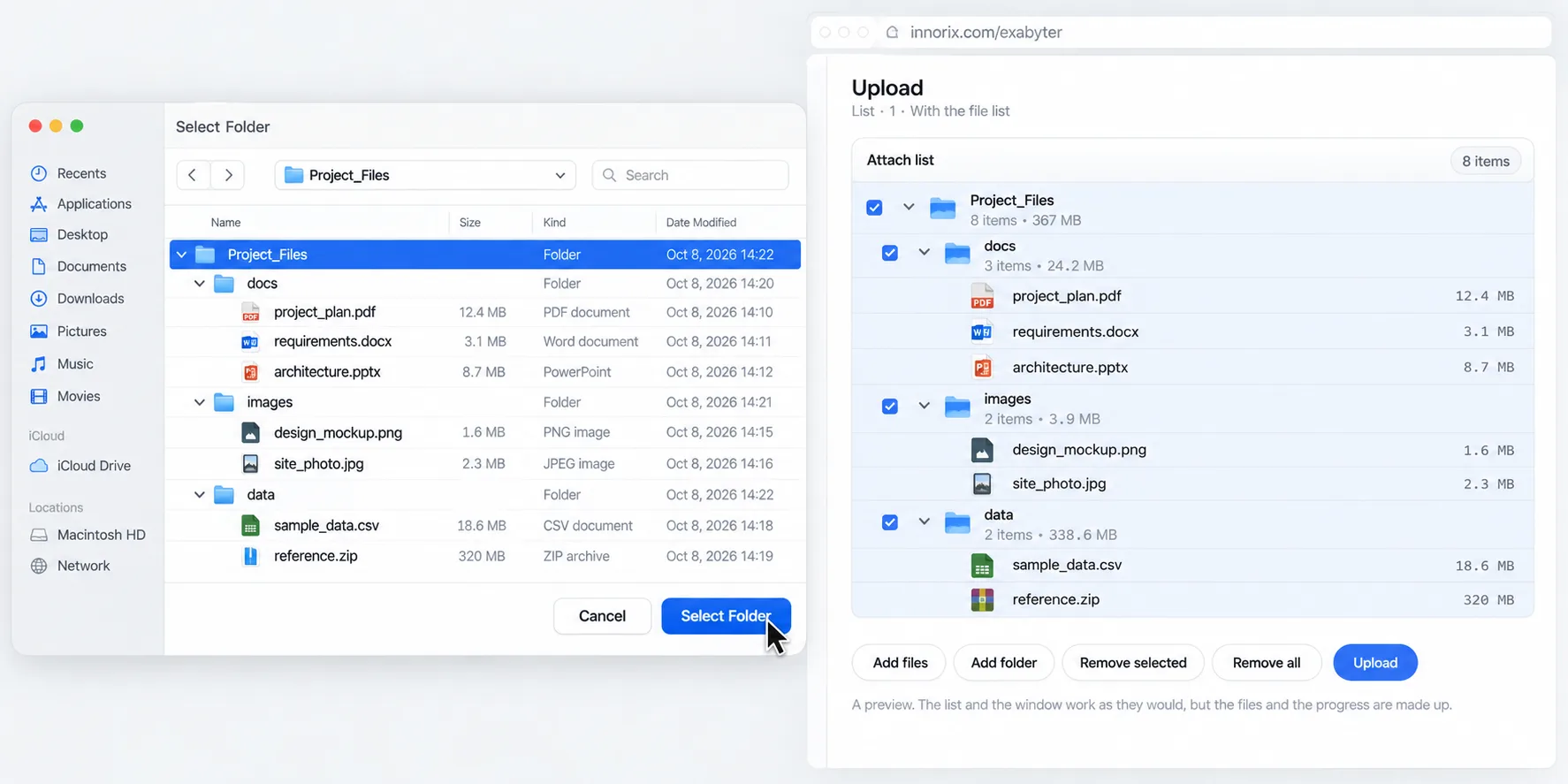The width and height of the screenshot is (1568, 784).
Task: Uncheck the data folder checkbox in Attach list
Action: tap(890, 522)
